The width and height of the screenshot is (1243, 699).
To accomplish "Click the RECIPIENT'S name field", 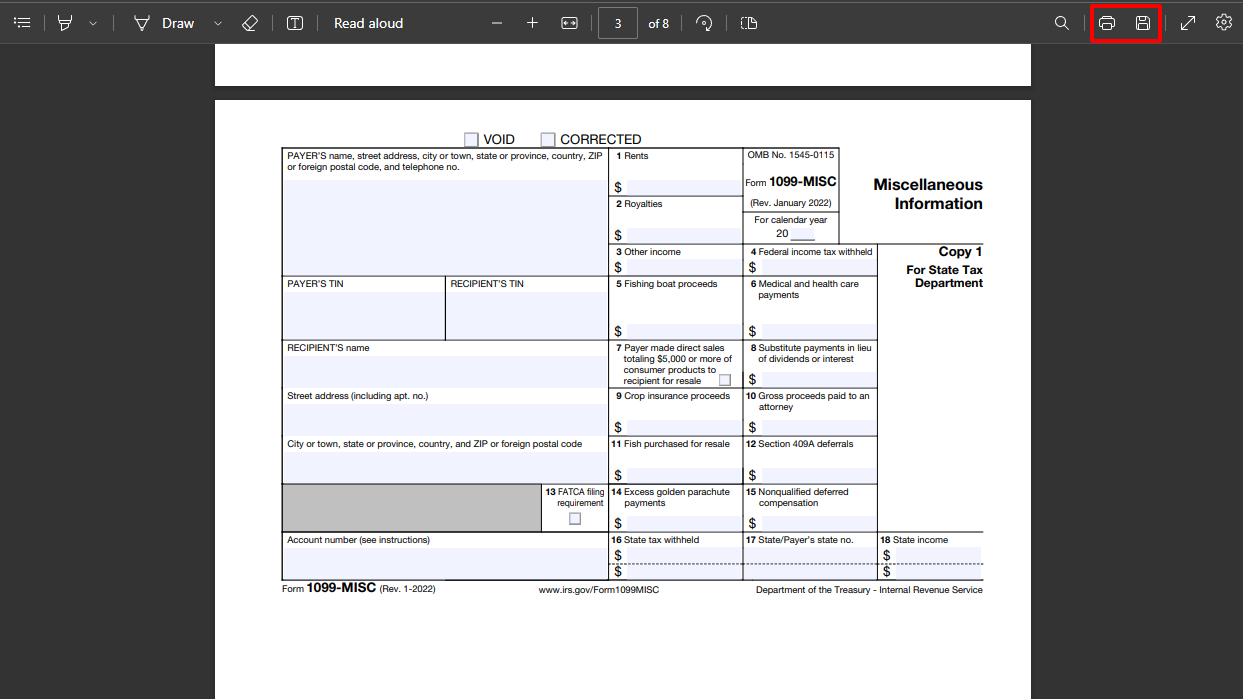I will (x=445, y=371).
